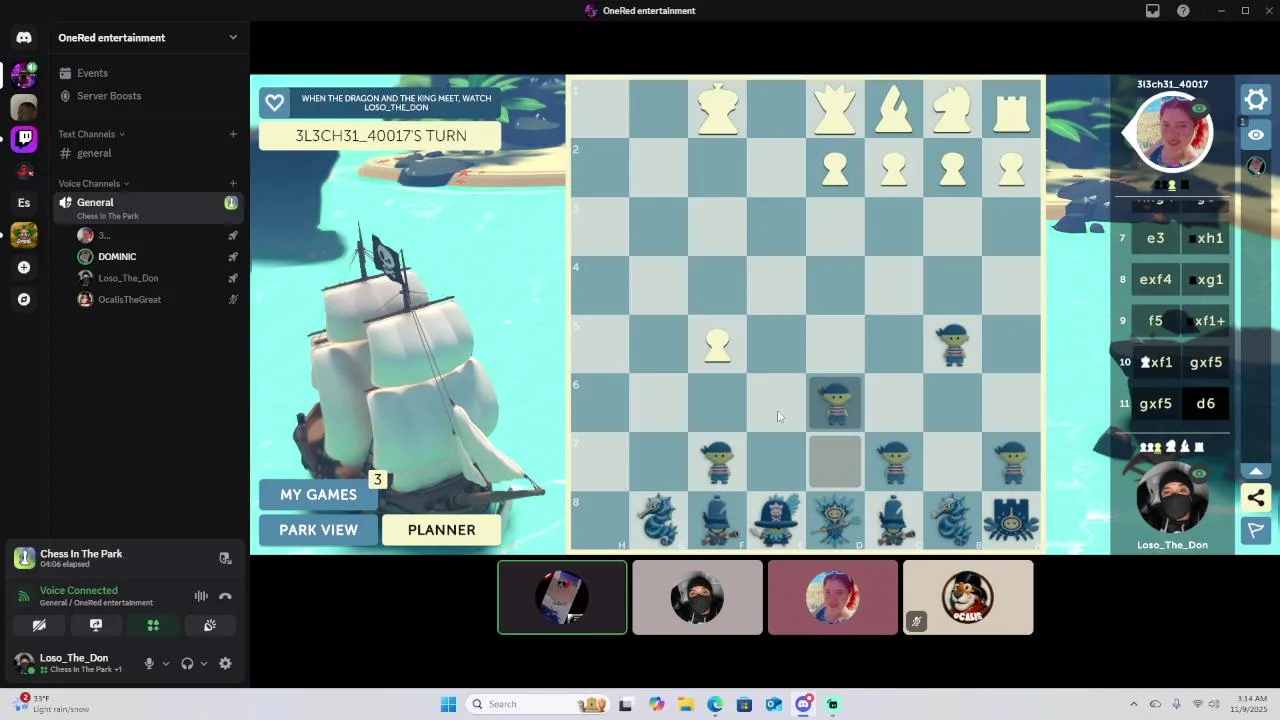Open audio output options arrow

(204, 664)
